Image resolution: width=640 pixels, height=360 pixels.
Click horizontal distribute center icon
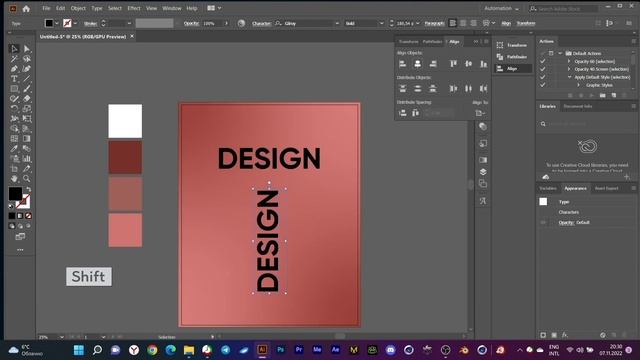point(468,89)
